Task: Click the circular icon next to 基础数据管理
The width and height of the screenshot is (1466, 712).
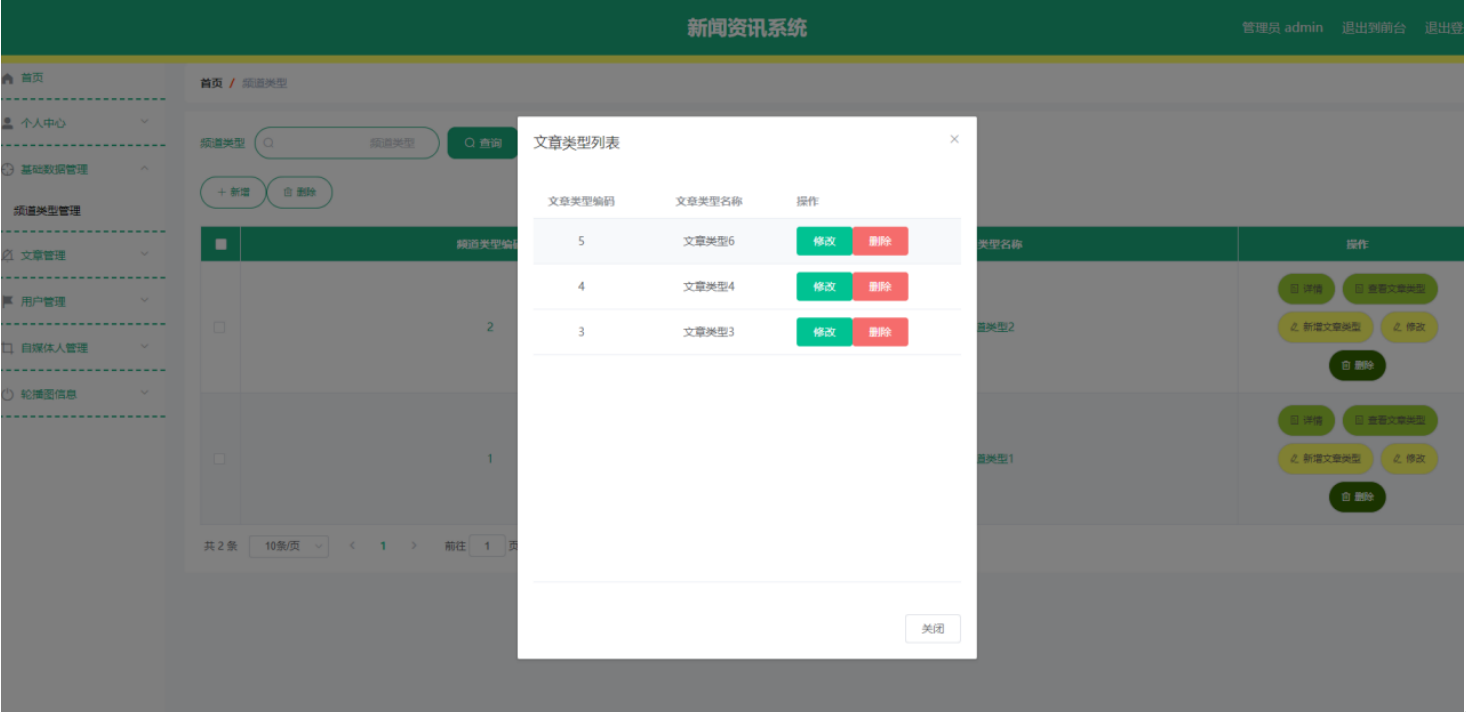Action: [x=7, y=169]
